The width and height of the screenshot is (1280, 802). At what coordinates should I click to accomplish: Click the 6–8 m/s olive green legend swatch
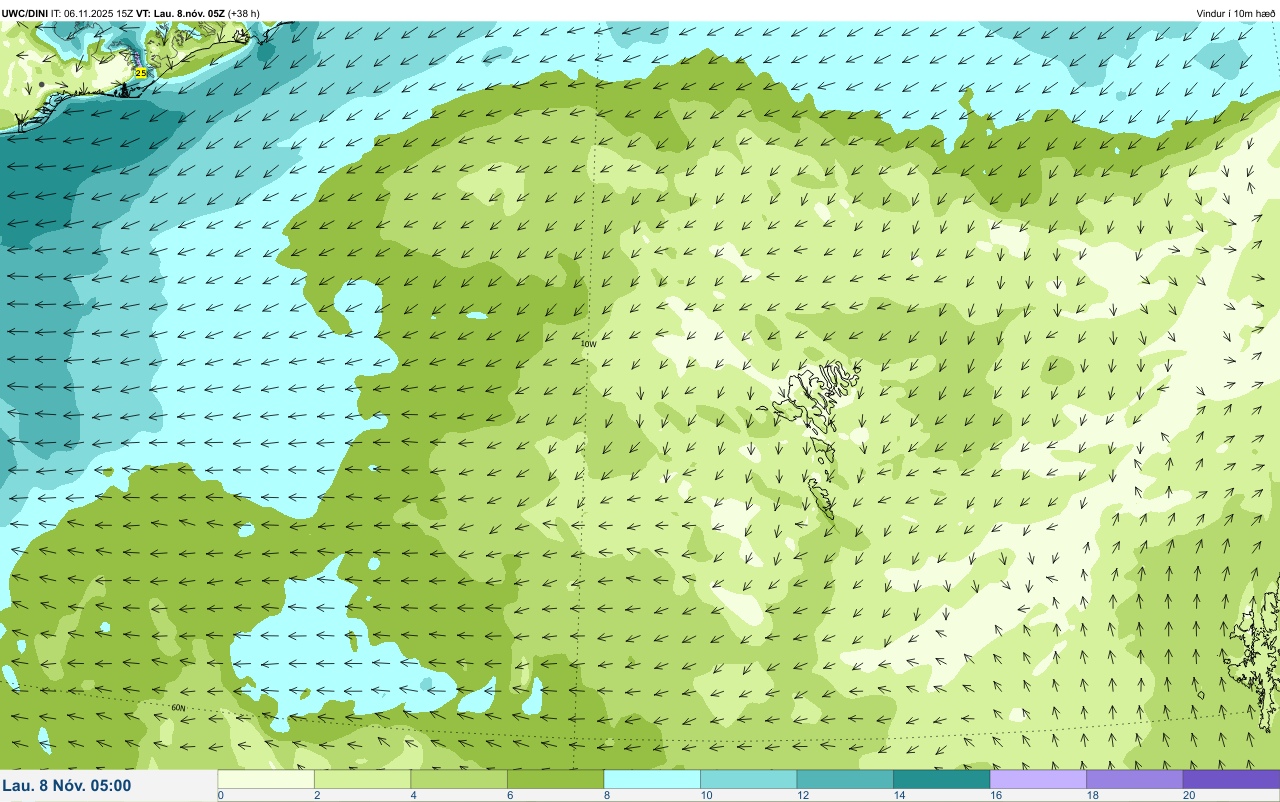click(555, 779)
